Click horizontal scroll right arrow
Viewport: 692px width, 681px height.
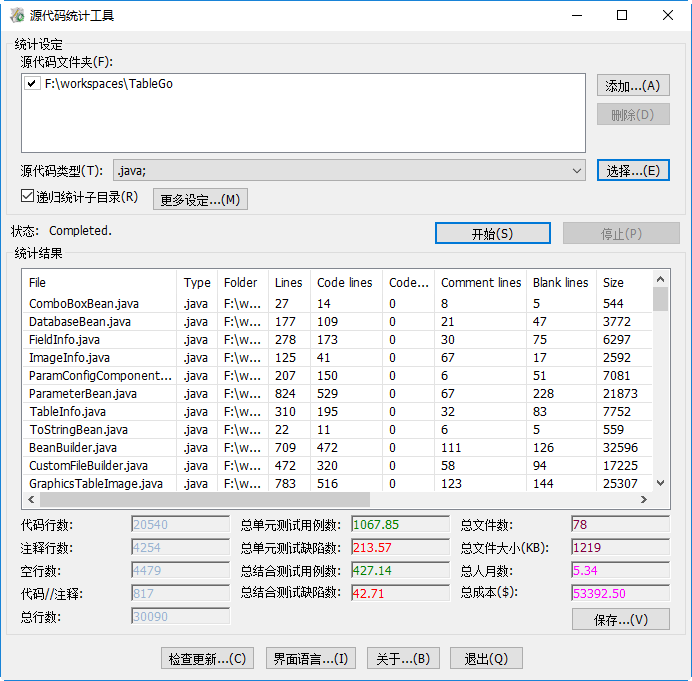click(x=644, y=499)
